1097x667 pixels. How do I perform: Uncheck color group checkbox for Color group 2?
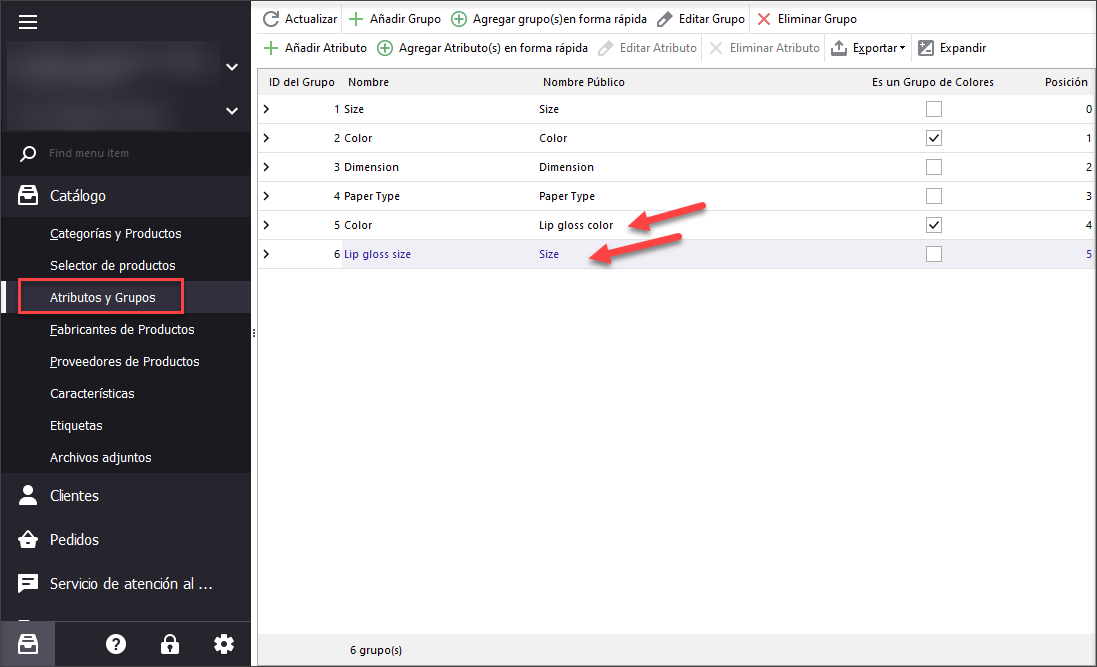click(933, 138)
